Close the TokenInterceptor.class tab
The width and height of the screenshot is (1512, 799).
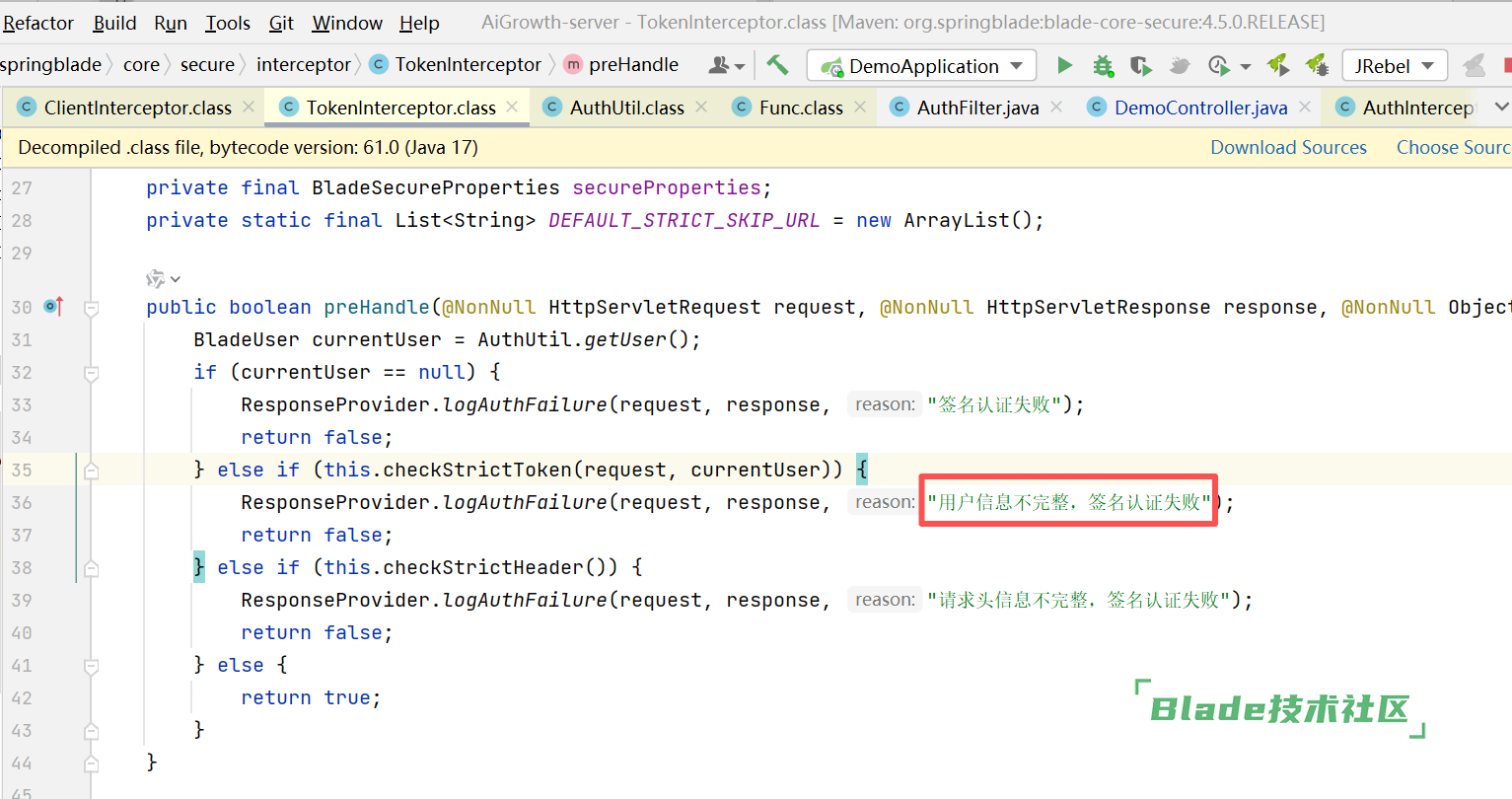tap(512, 107)
